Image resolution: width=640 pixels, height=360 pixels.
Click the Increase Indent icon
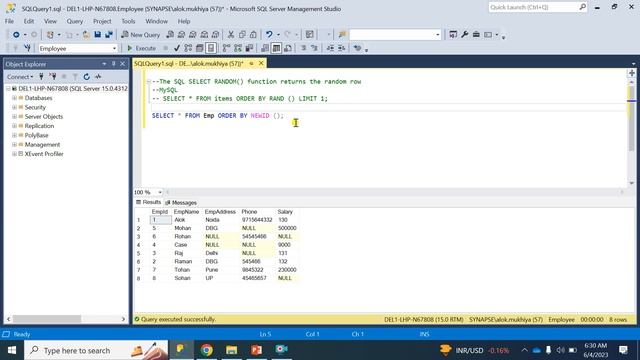[x=342, y=48]
